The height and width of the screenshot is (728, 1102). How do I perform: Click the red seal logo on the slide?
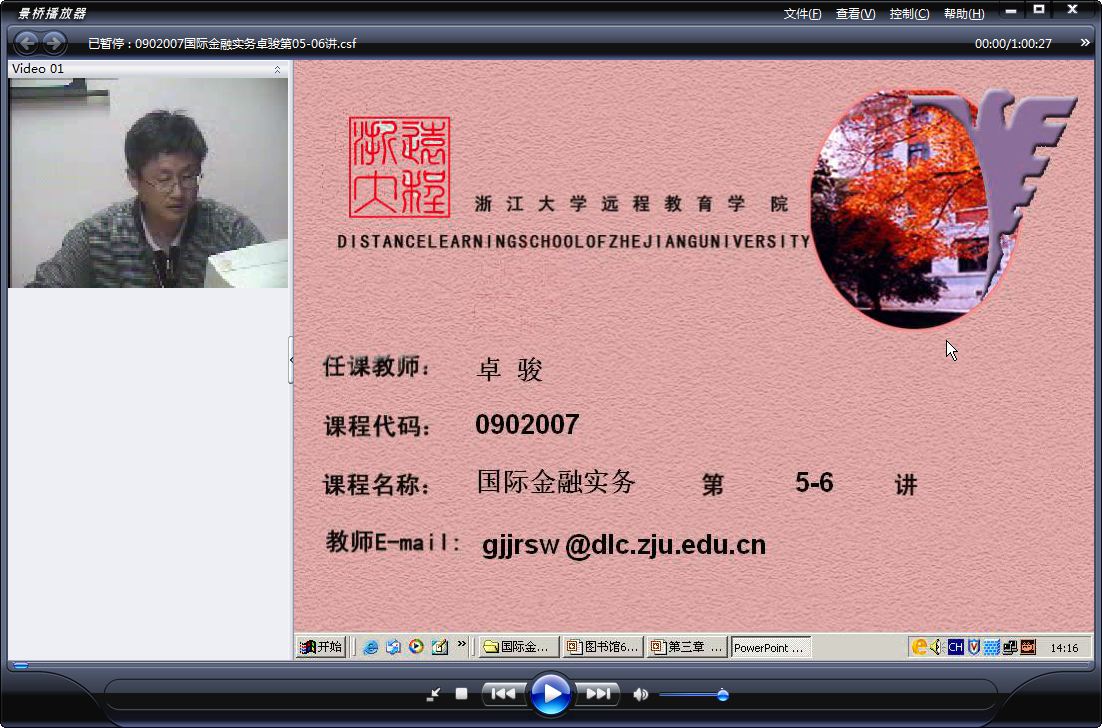399,167
